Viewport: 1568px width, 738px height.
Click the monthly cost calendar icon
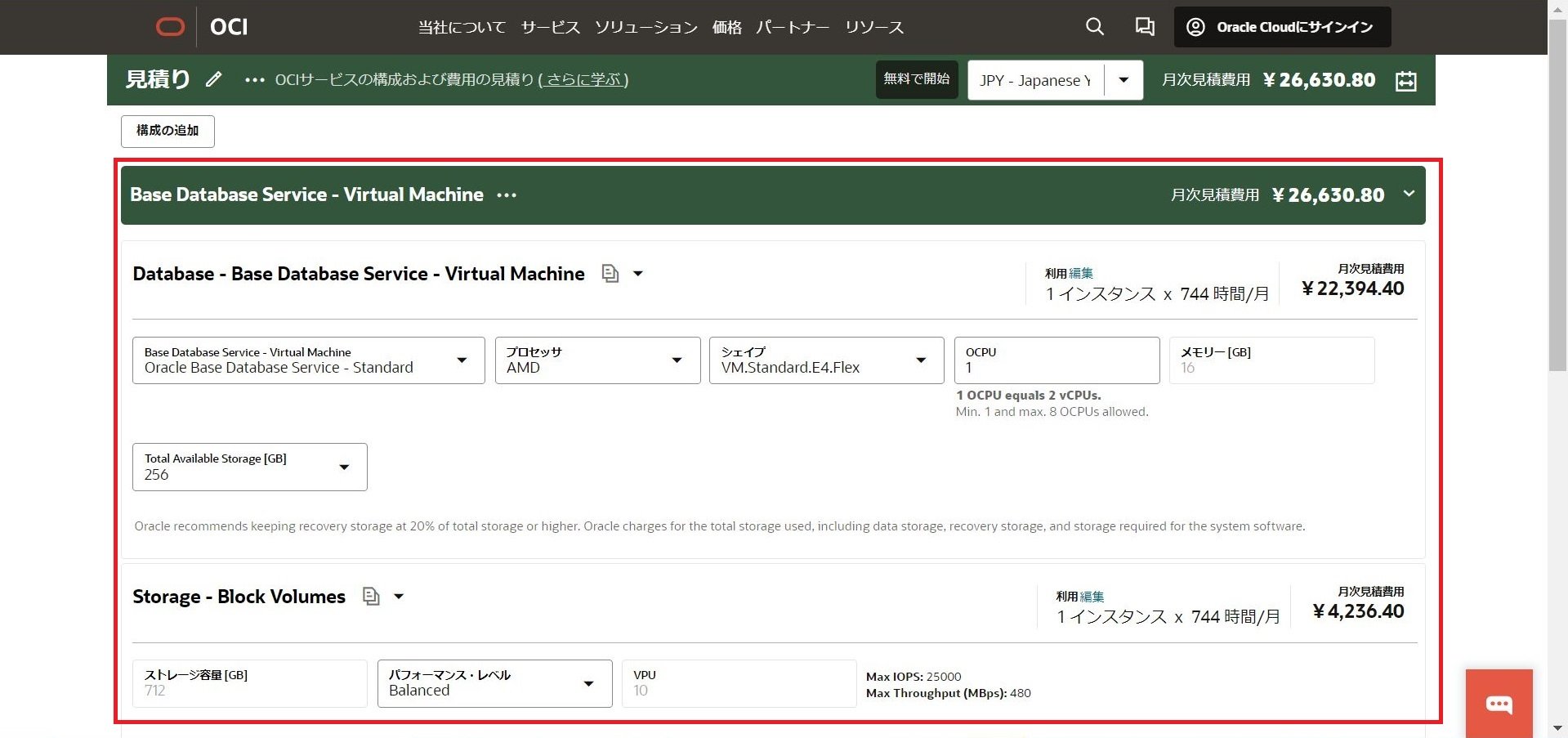(x=1405, y=81)
